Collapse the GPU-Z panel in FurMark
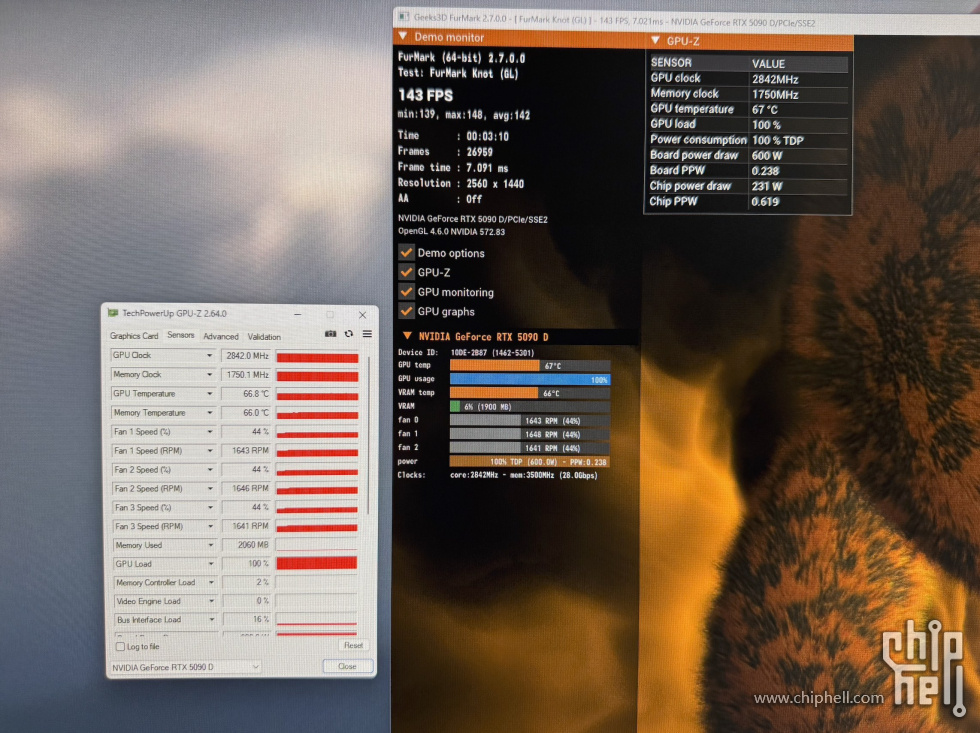 655,40
